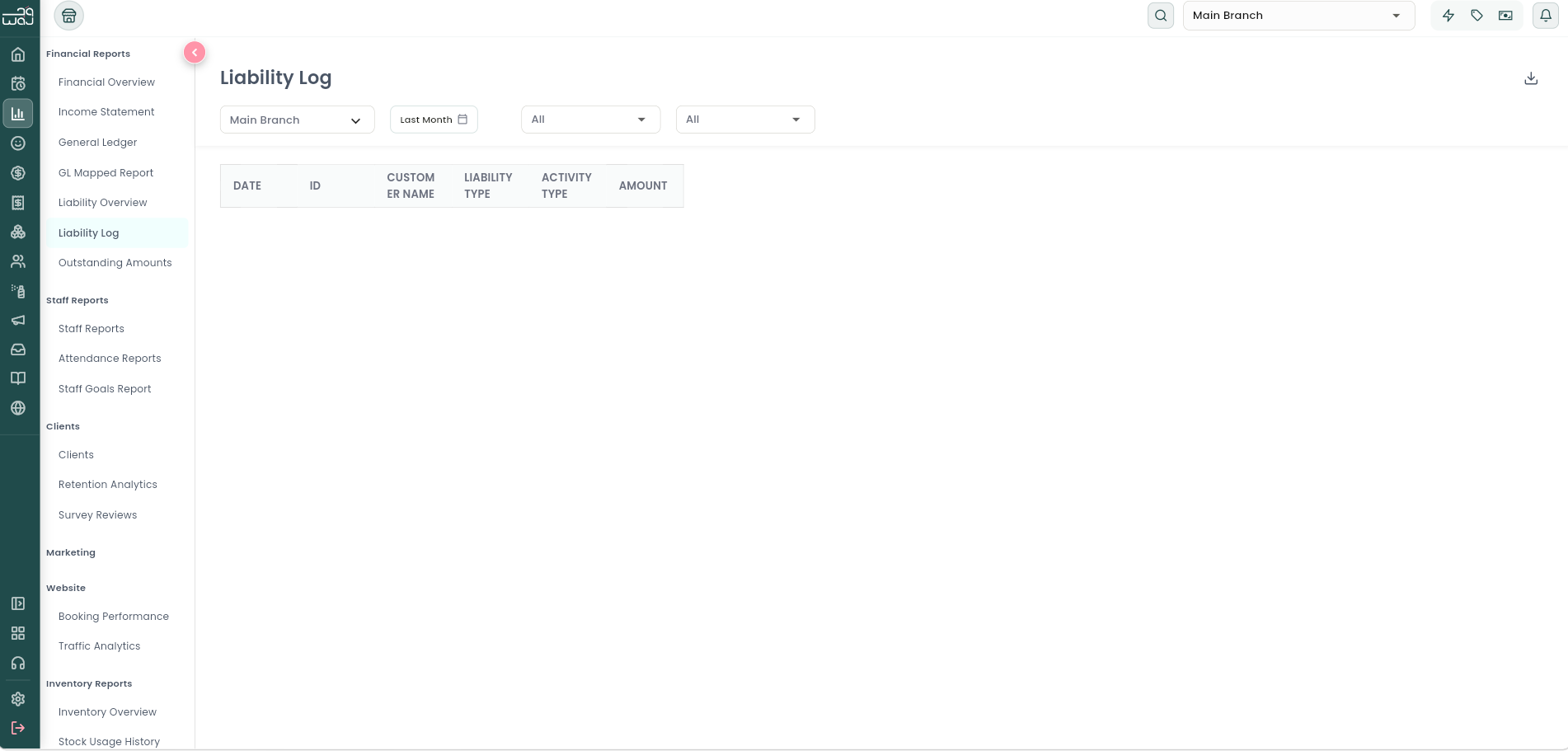Open Attendance Reports link

[x=110, y=359]
